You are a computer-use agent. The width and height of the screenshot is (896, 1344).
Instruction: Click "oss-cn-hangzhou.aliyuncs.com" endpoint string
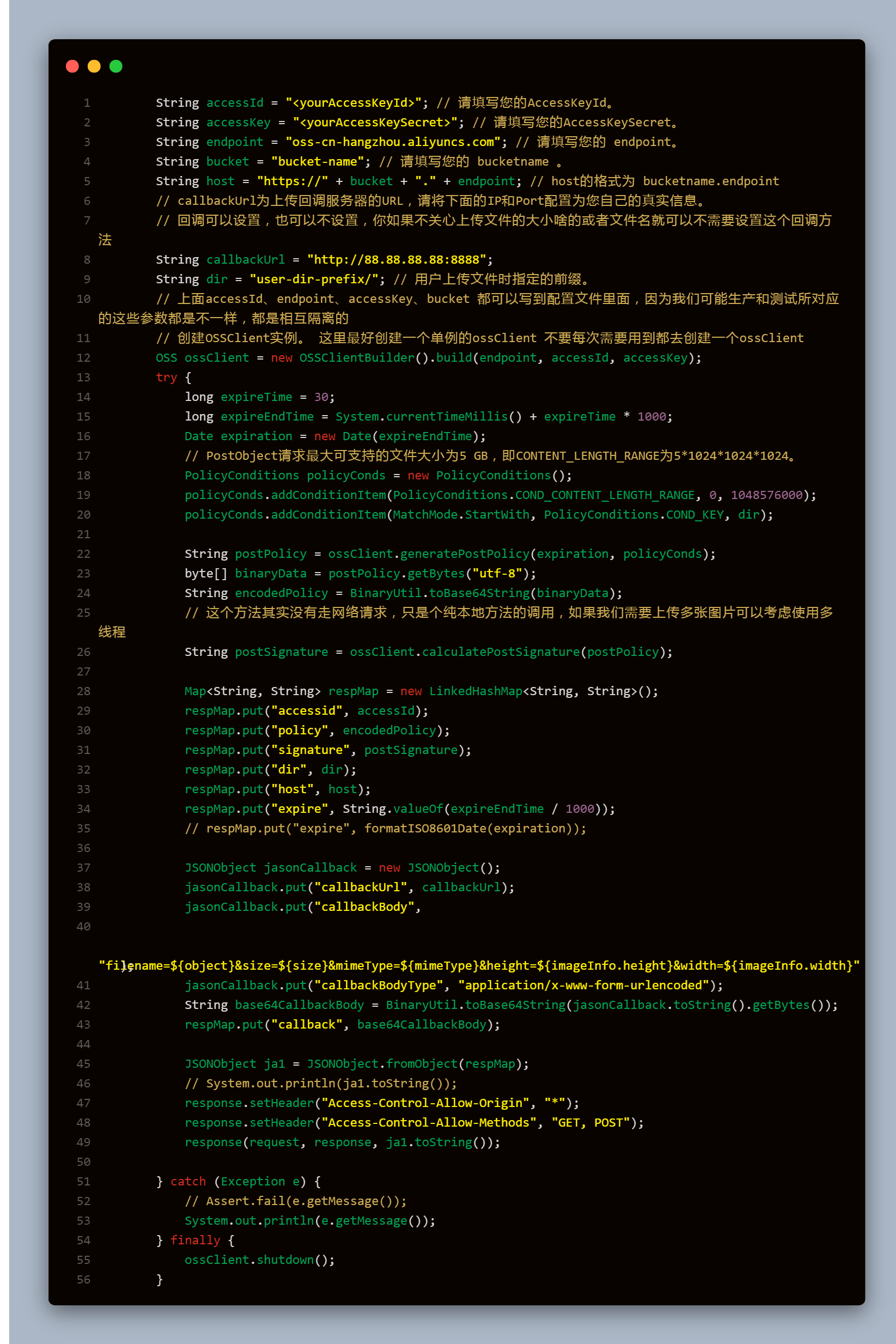393,142
